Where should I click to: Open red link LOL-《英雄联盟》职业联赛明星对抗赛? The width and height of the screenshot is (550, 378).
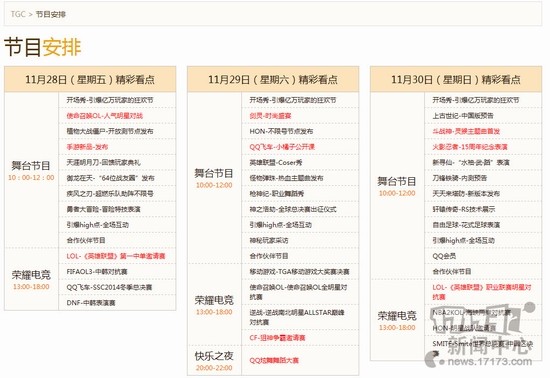pyautogui.click(x=482, y=292)
